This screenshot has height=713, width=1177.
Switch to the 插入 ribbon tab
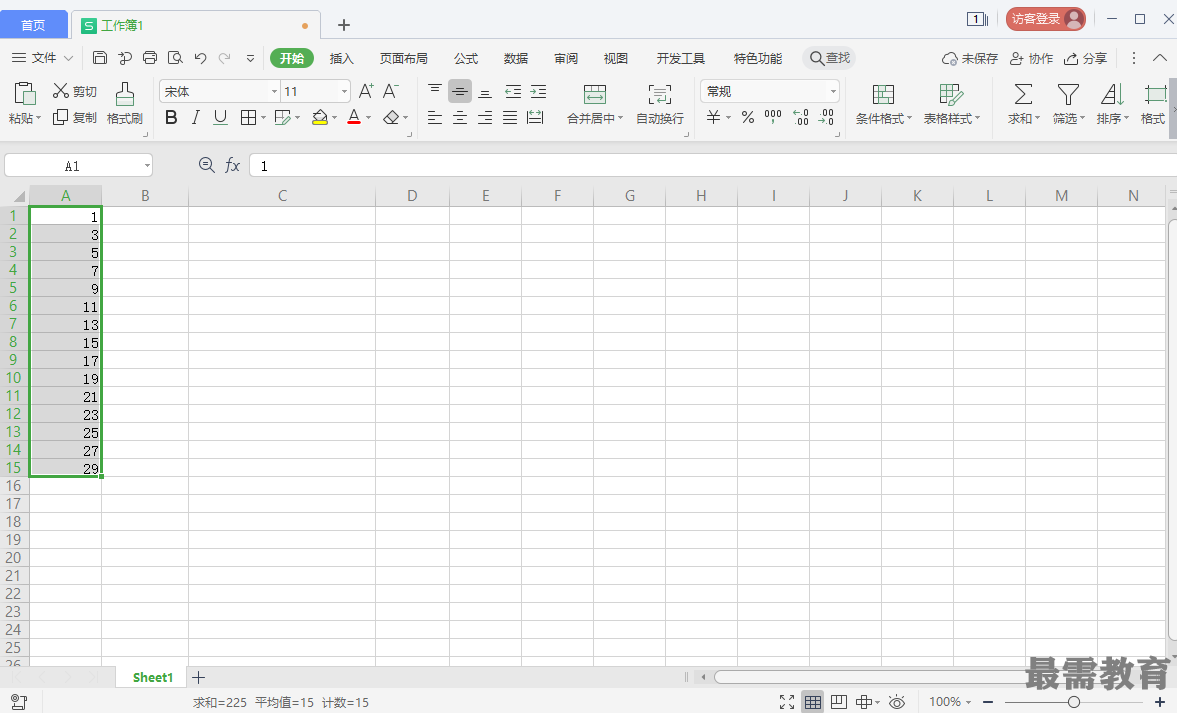(341, 58)
